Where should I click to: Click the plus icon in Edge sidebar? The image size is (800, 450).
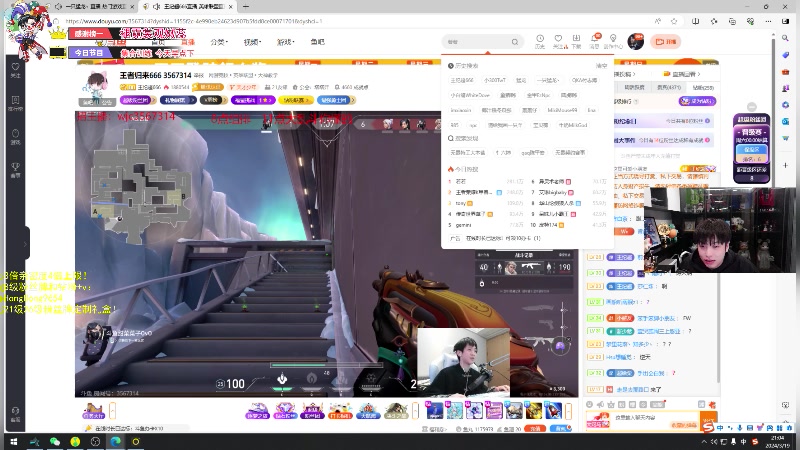pyautogui.click(x=786, y=165)
